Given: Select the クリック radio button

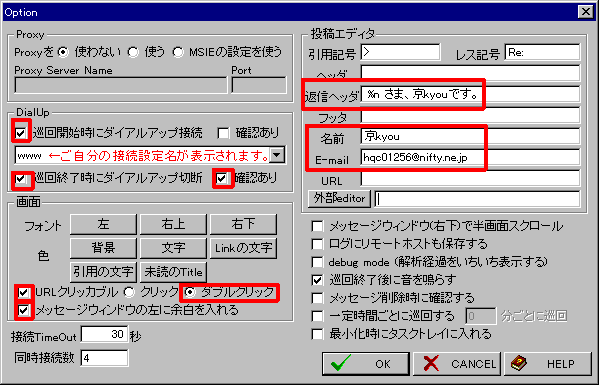Looking at the screenshot, I should click(130, 293).
